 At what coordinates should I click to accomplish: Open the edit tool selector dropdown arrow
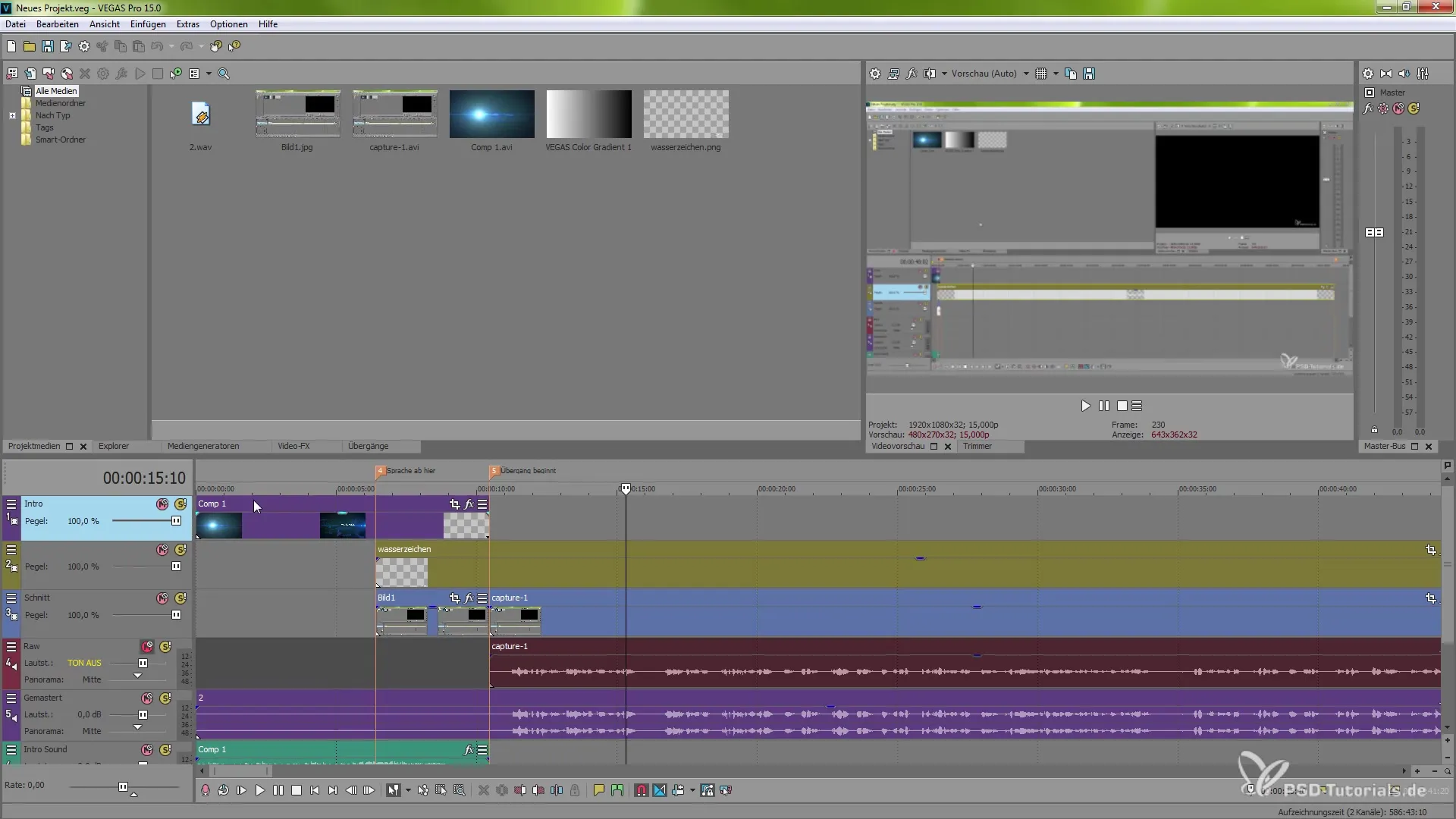pos(408,790)
